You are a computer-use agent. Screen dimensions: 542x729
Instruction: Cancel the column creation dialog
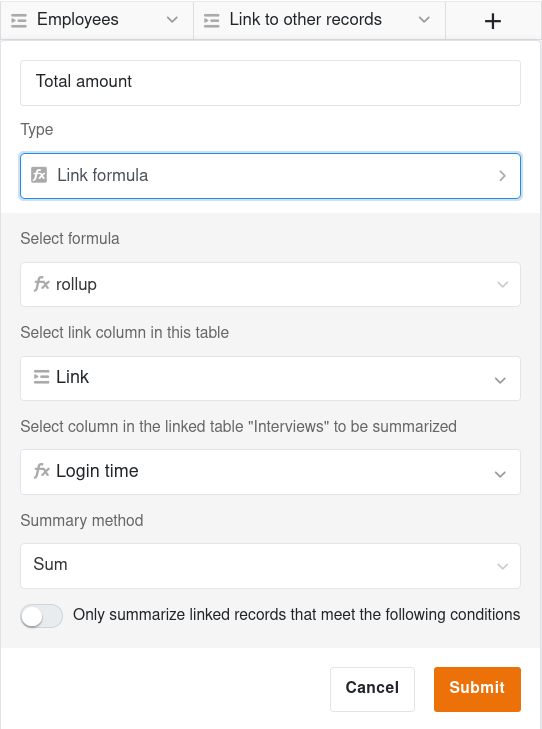pyautogui.click(x=372, y=689)
